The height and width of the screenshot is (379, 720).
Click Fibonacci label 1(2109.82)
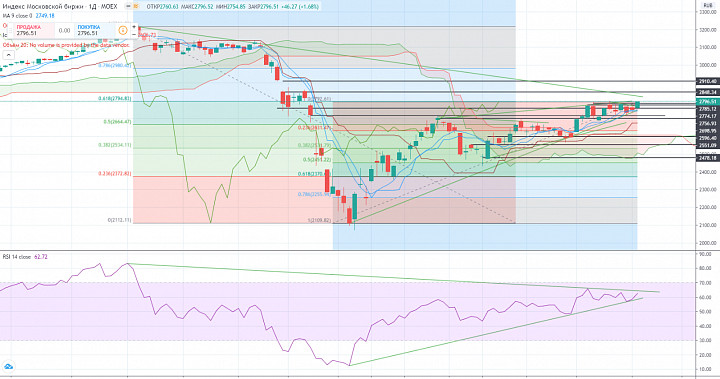(x=319, y=221)
